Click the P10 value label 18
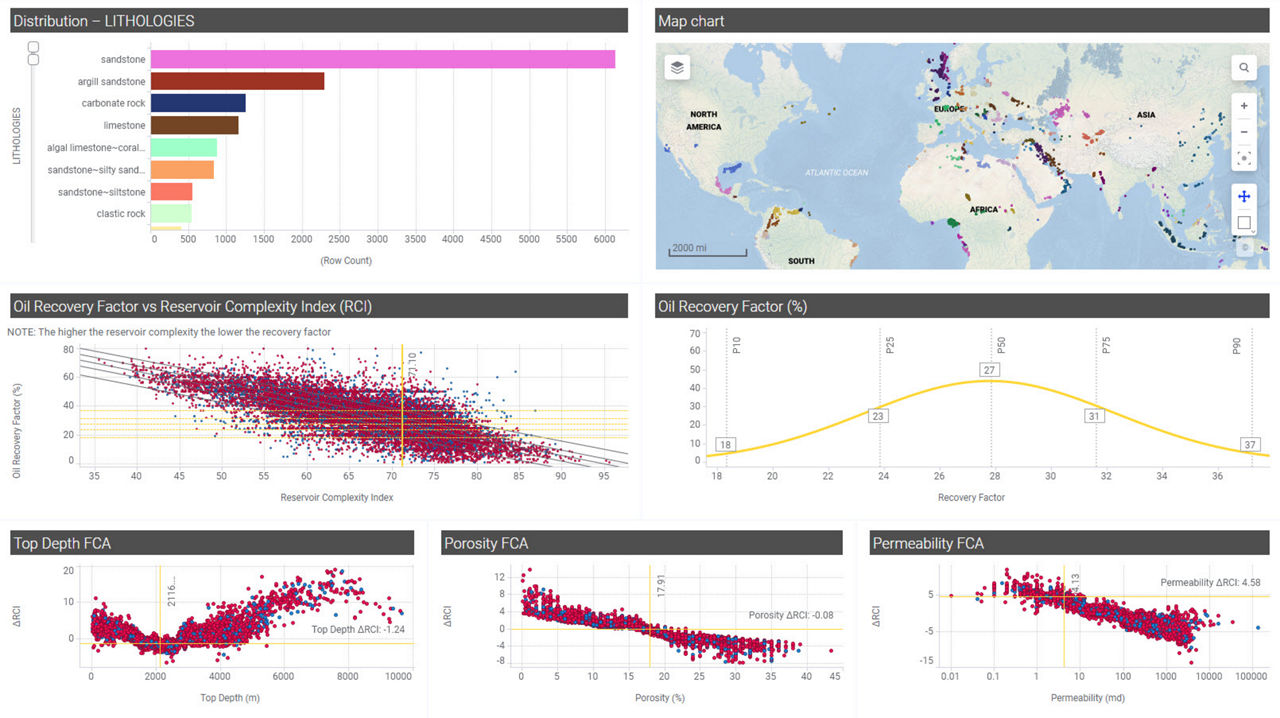The width and height of the screenshot is (1280, 718). pos(726,445)
